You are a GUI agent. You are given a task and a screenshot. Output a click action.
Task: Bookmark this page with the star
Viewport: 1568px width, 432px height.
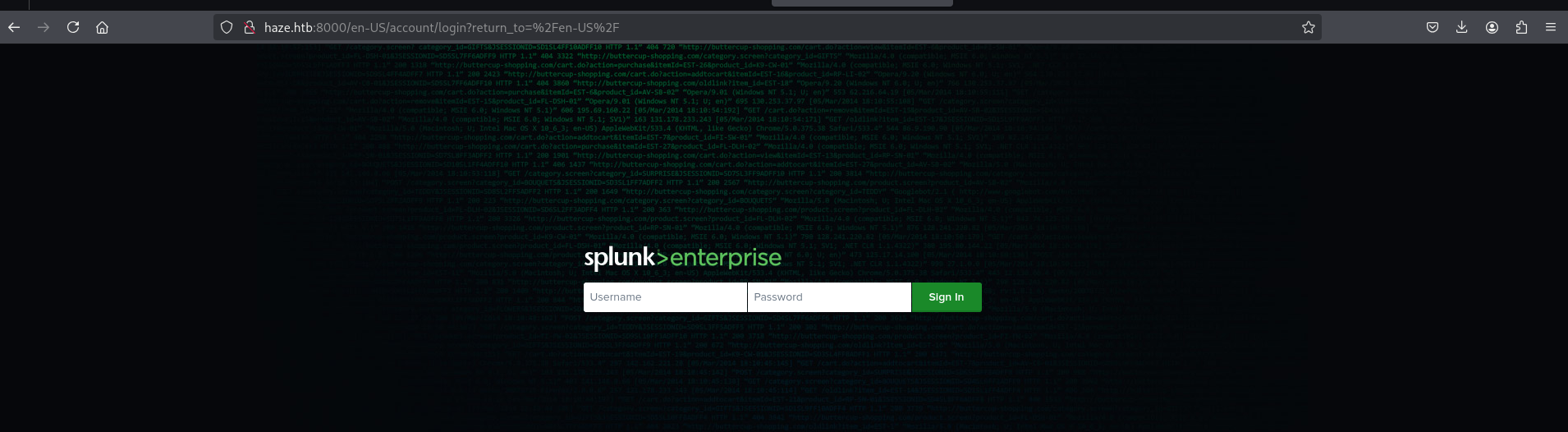coord(1309,27)
